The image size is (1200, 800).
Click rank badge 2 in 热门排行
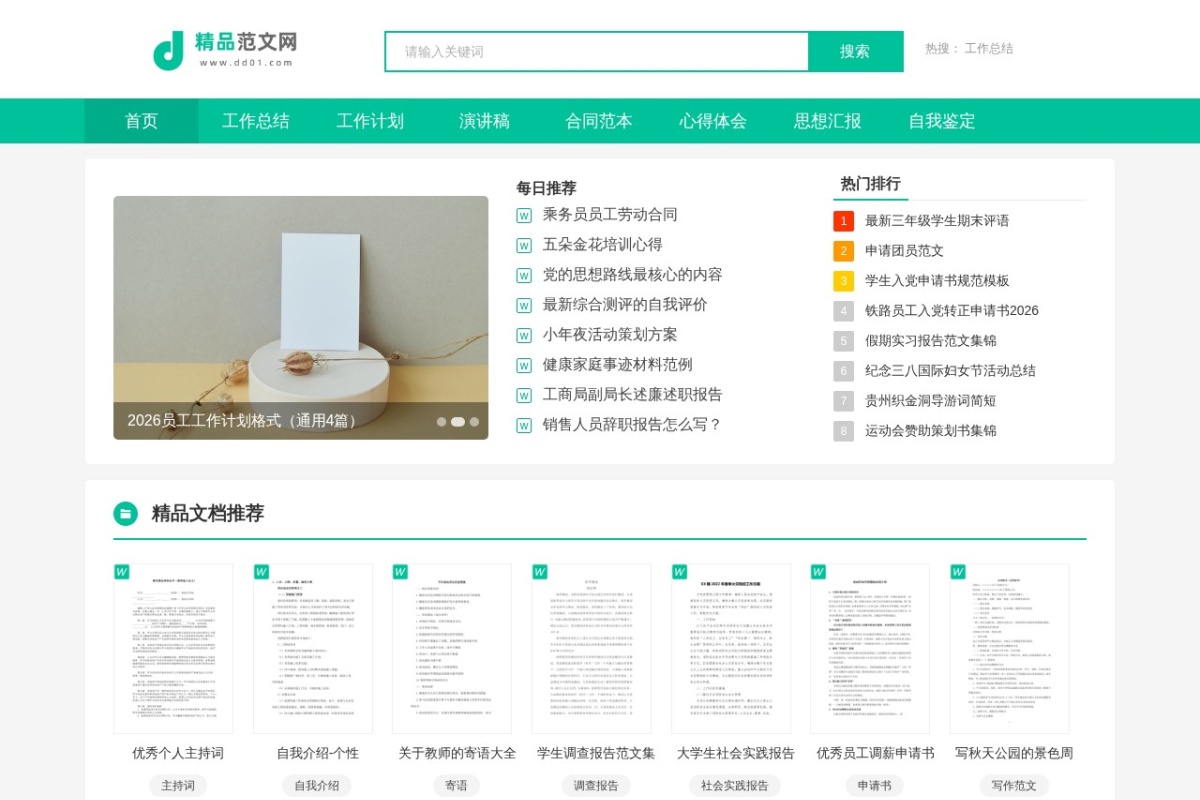844,251
